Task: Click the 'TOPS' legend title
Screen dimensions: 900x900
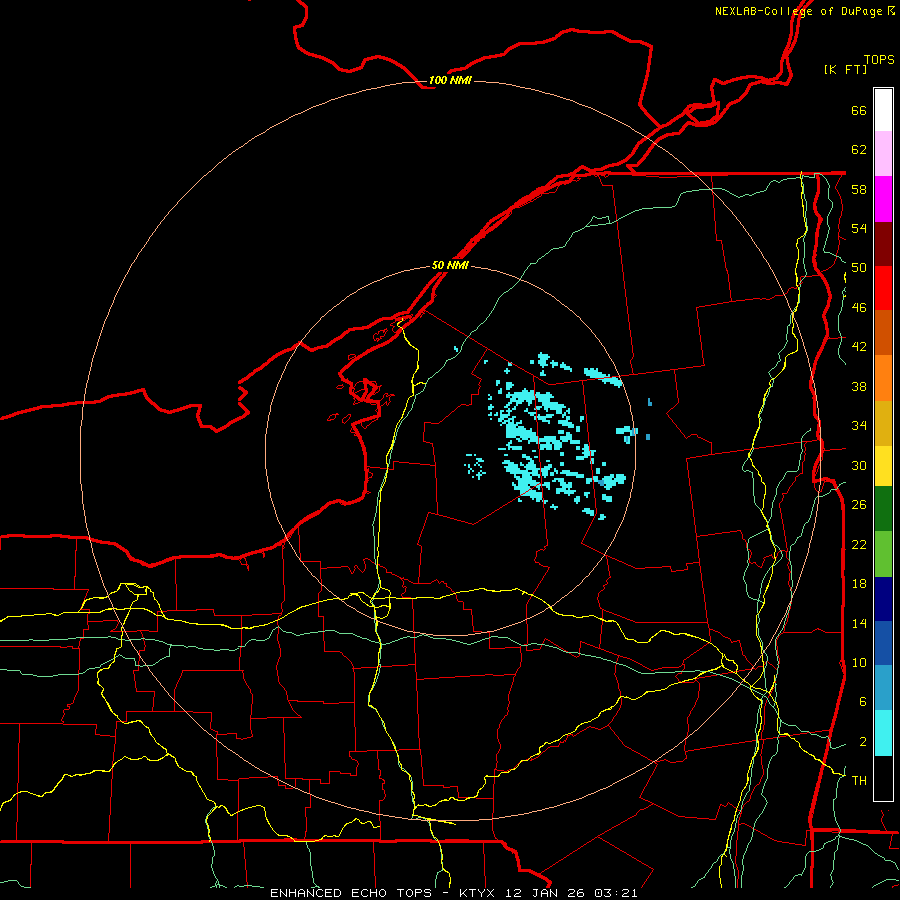Action: tap(879, 59)
